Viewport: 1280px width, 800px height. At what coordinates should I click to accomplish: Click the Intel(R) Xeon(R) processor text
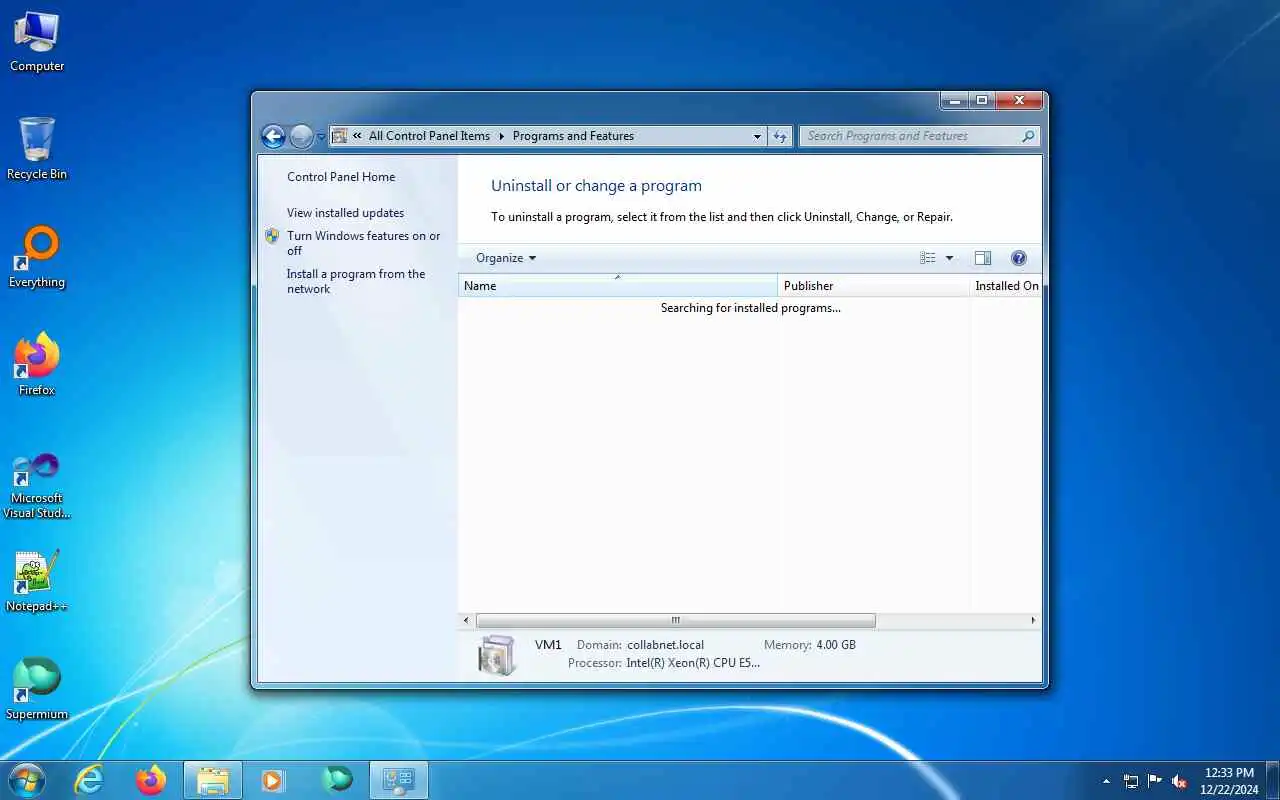coord(693,663)
